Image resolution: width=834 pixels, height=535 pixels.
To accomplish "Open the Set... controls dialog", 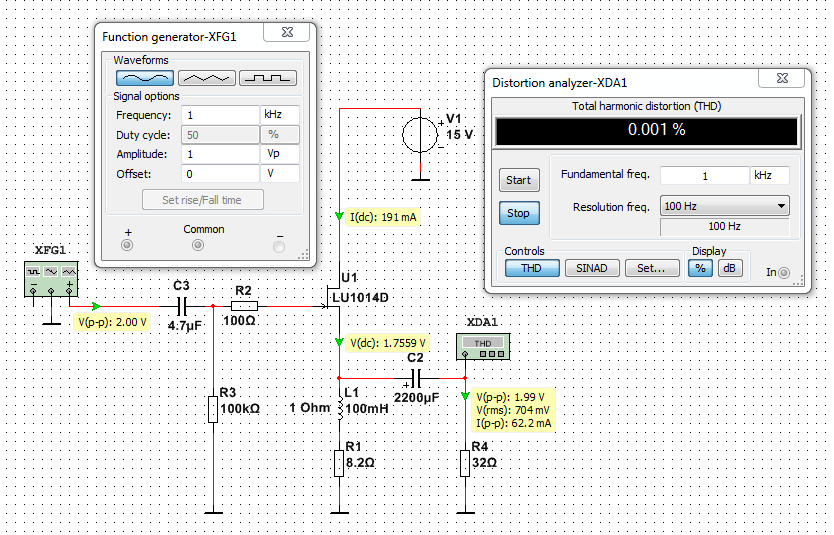I will pyautogui.click(x=652, y=268).
